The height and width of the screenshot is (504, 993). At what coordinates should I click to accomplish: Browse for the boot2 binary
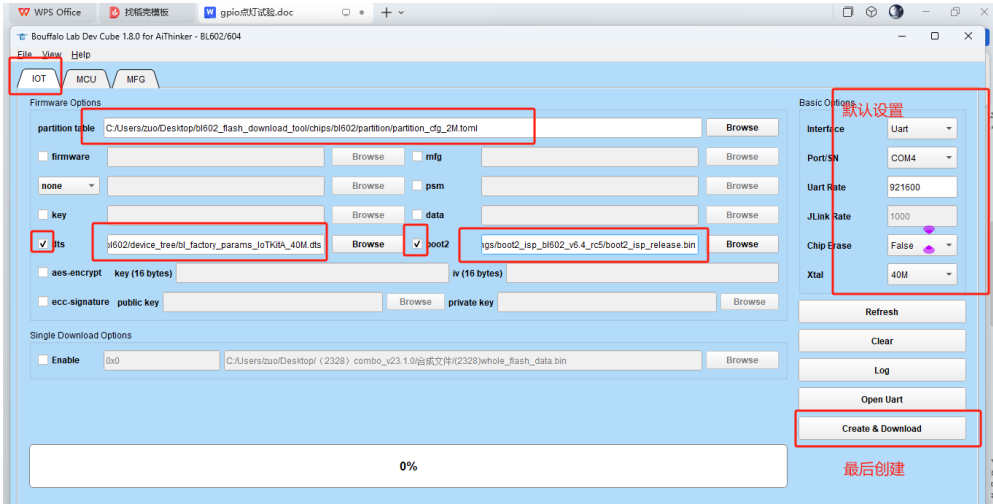[742, 244]
